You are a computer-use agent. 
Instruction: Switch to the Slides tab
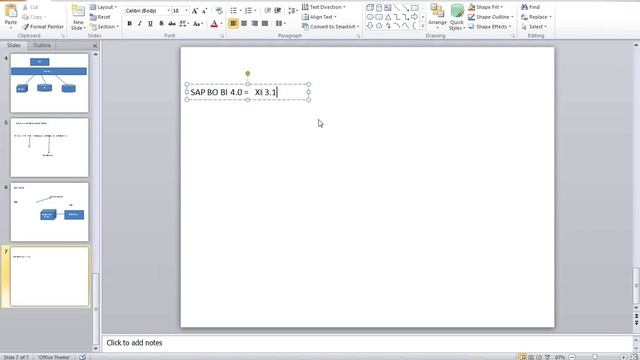pos(13,45)
